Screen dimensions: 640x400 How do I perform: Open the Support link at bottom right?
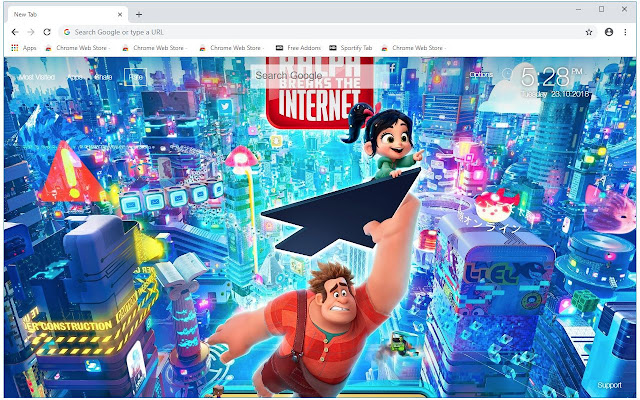tap(609, 385)
